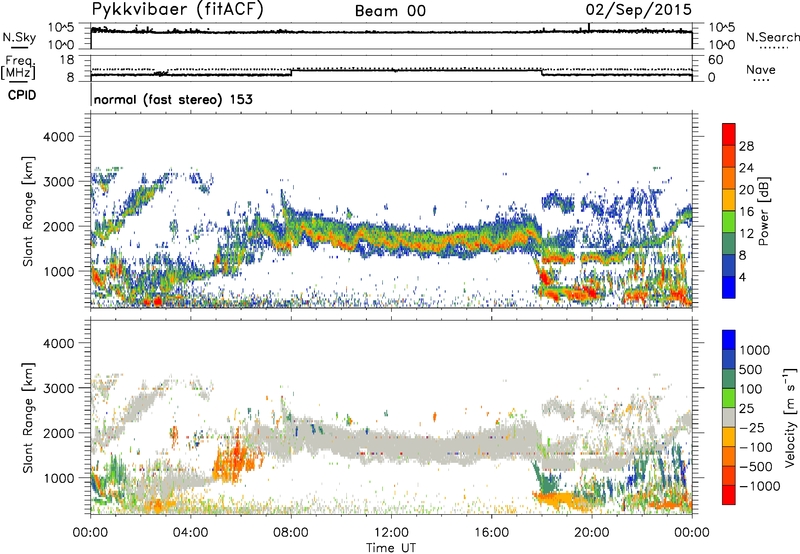Click the -1000 tick on velocity colorbar
This screenshot has height=554, width=800.
click(x=759, y=486)
